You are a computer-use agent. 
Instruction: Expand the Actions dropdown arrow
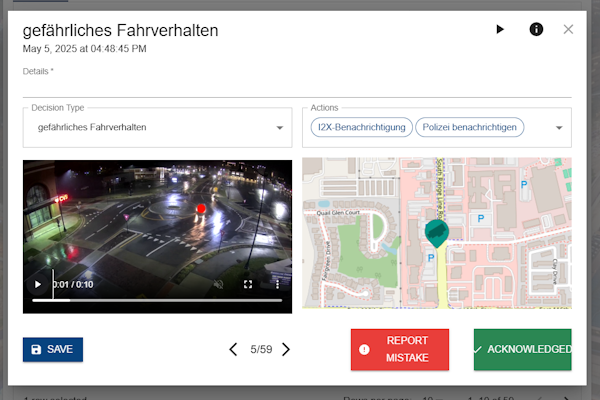(559, 128)
